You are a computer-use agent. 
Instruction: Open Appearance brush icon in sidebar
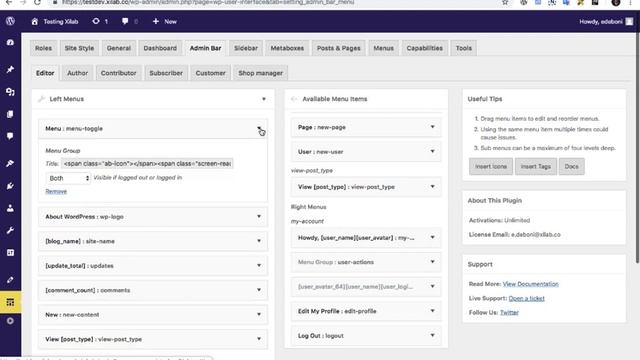(x=10, y=163)
